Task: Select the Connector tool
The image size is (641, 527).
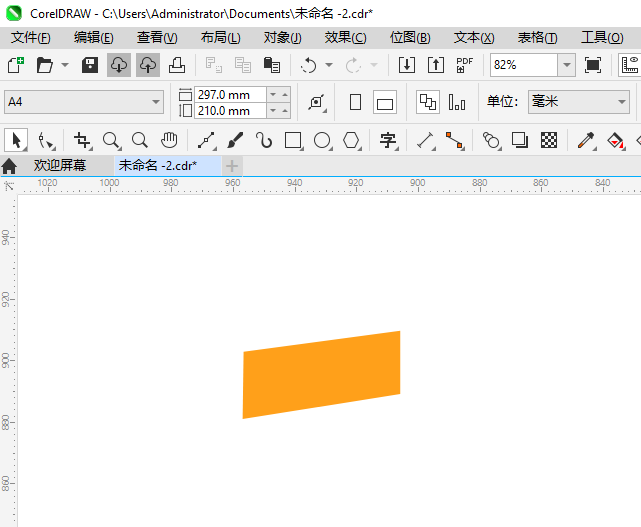Action: tap(455, 140)
